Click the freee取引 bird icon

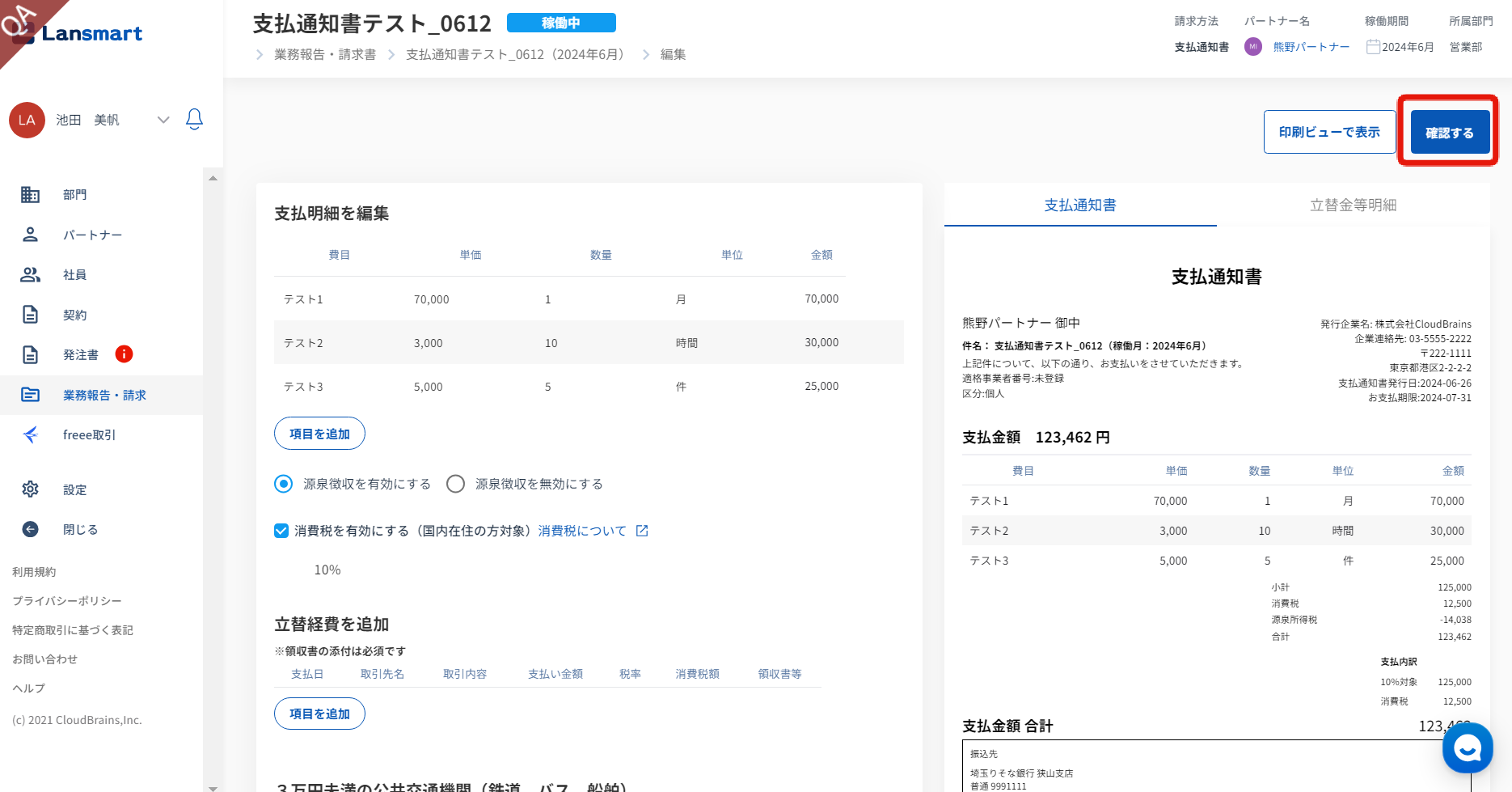click(x=30, y=435)
